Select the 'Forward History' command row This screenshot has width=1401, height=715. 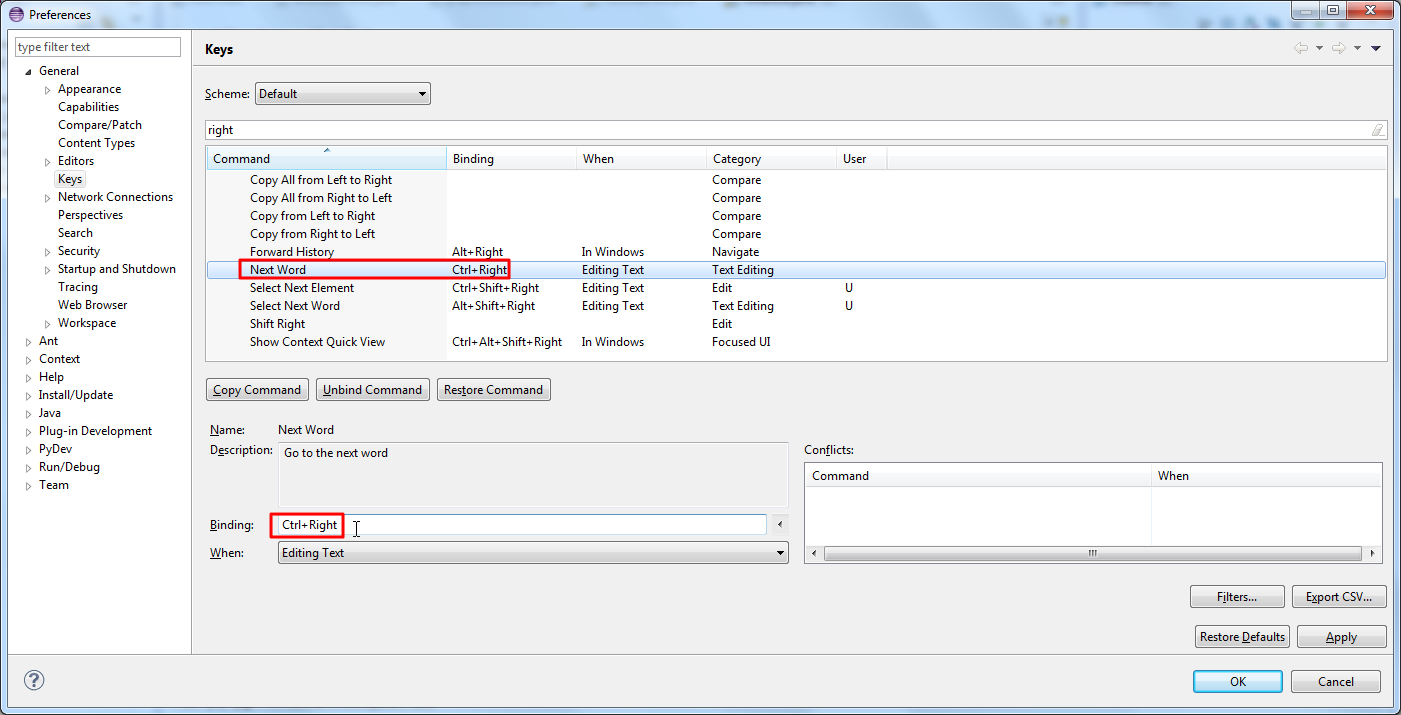coord(796,252)
